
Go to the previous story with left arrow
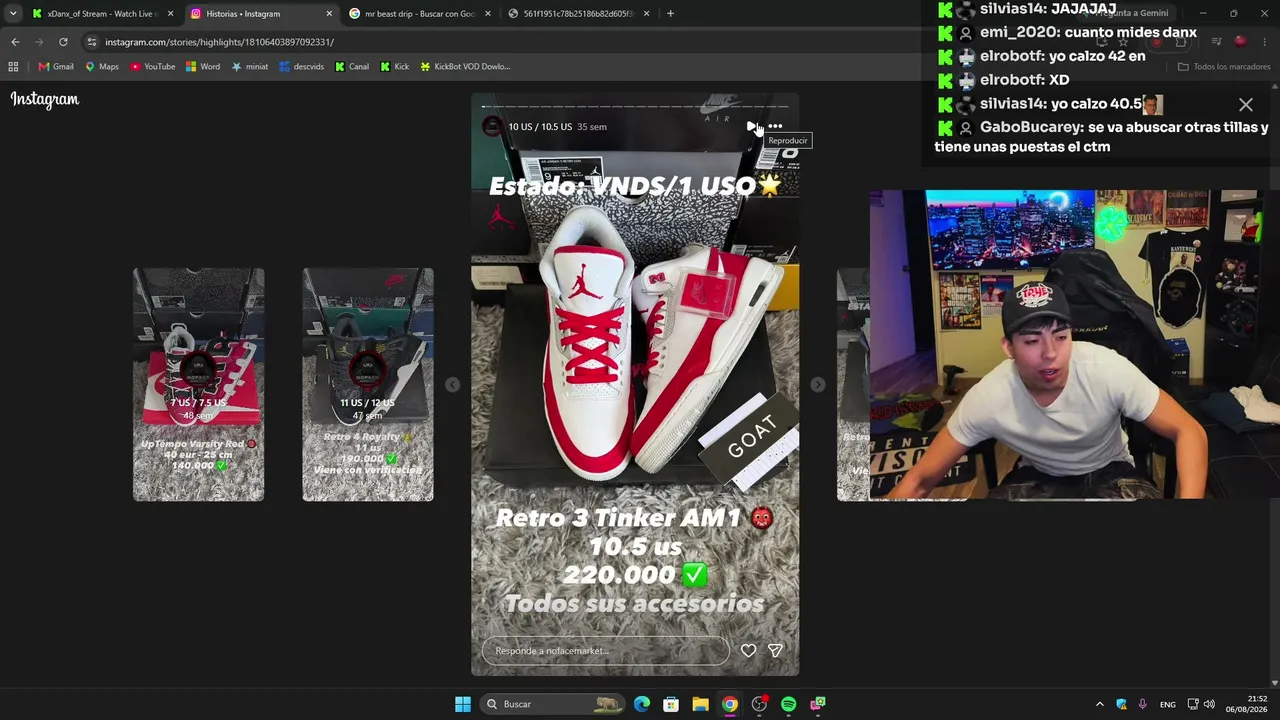point(452,385)
